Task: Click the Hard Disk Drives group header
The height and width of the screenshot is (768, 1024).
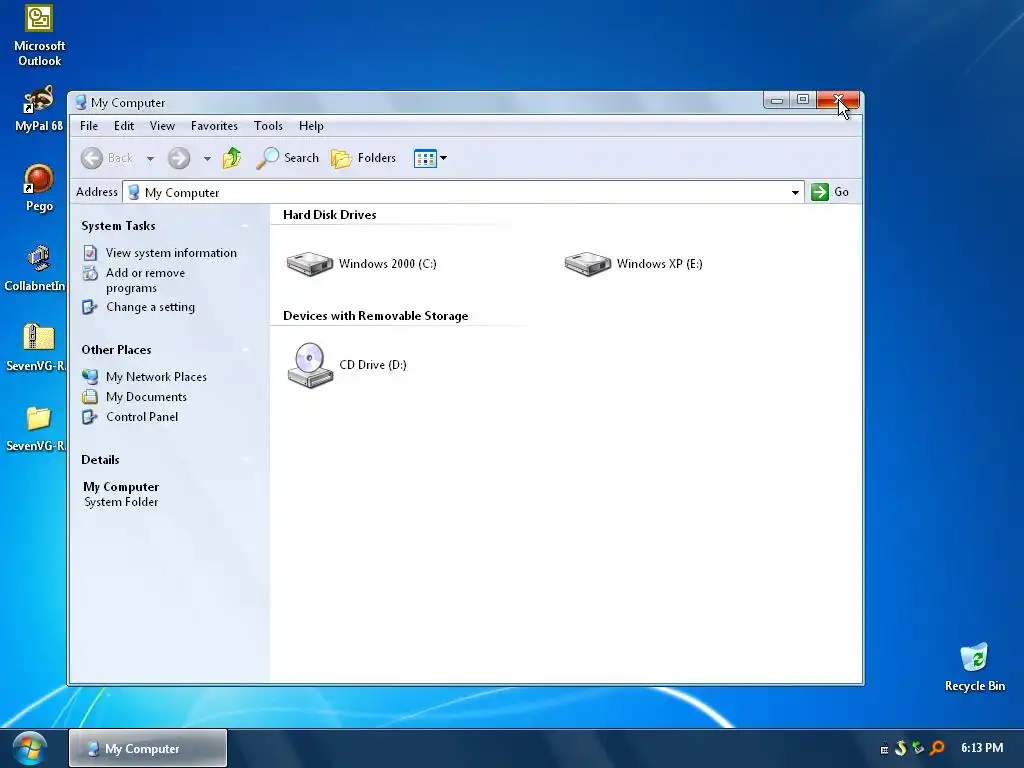Action: tap(329, 215)
